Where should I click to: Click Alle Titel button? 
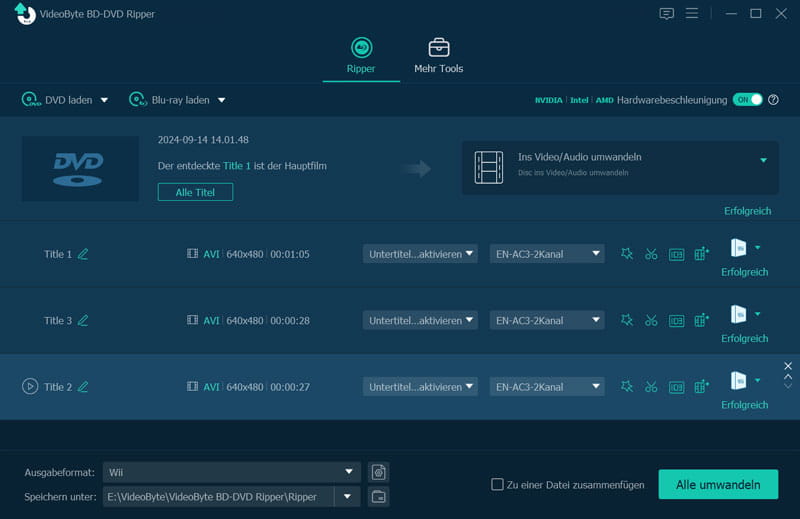pyautogui.click(x=195, y=192)
